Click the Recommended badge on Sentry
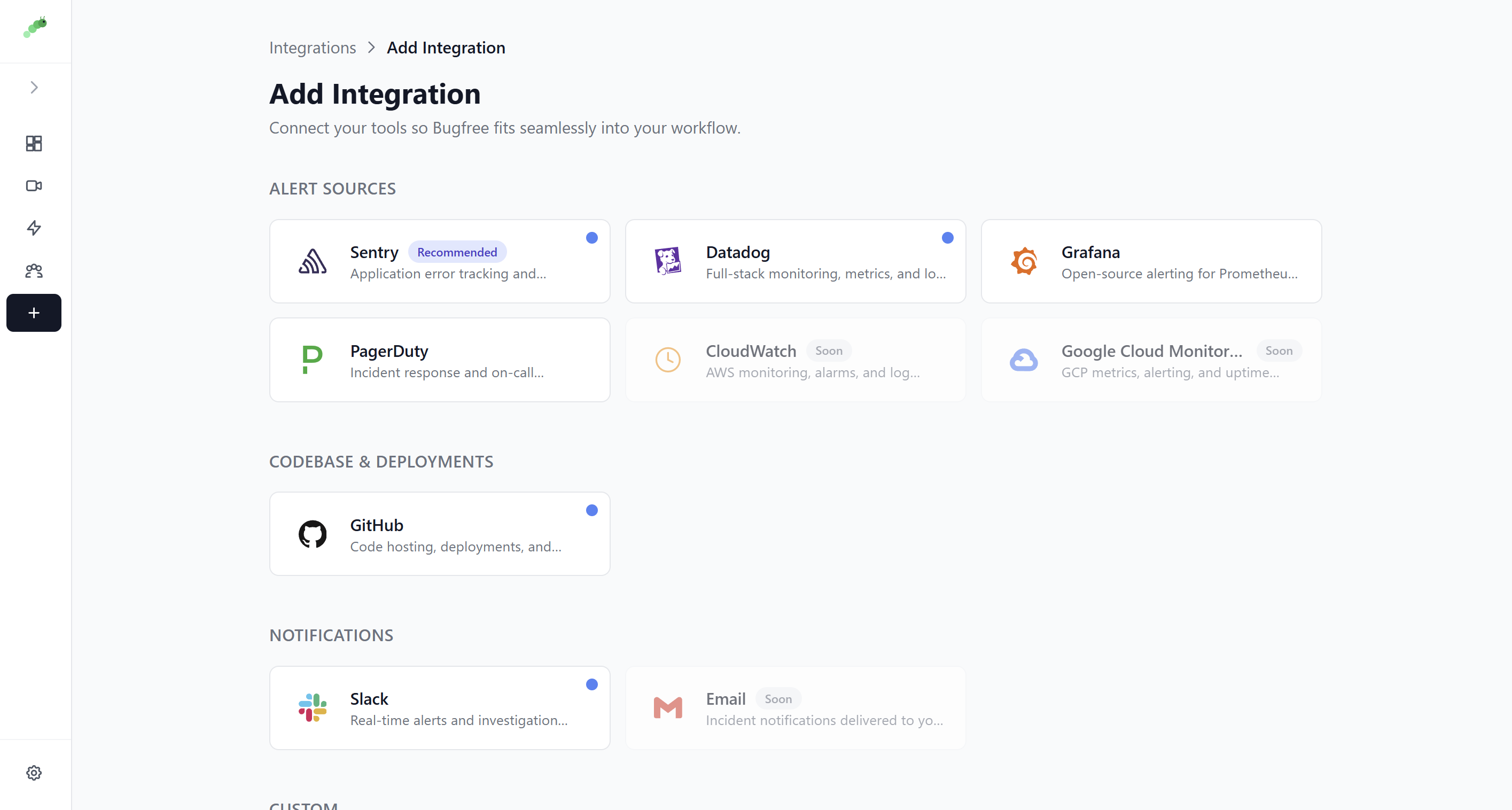This screenshot has height=810, width=1512. tap(457, 251)
